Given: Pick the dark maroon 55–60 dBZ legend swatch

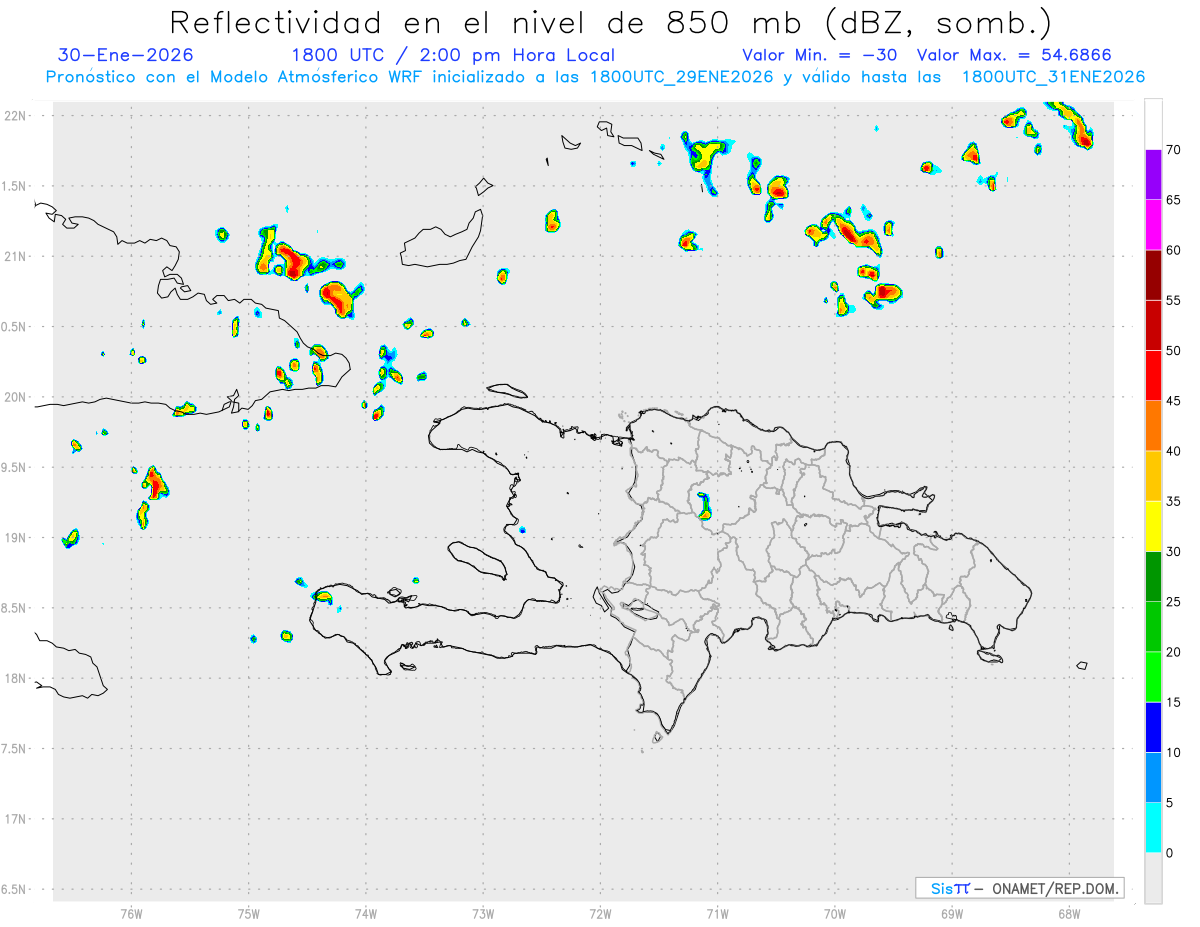Looking at the screenshot, I should (x=1153, y=275).
